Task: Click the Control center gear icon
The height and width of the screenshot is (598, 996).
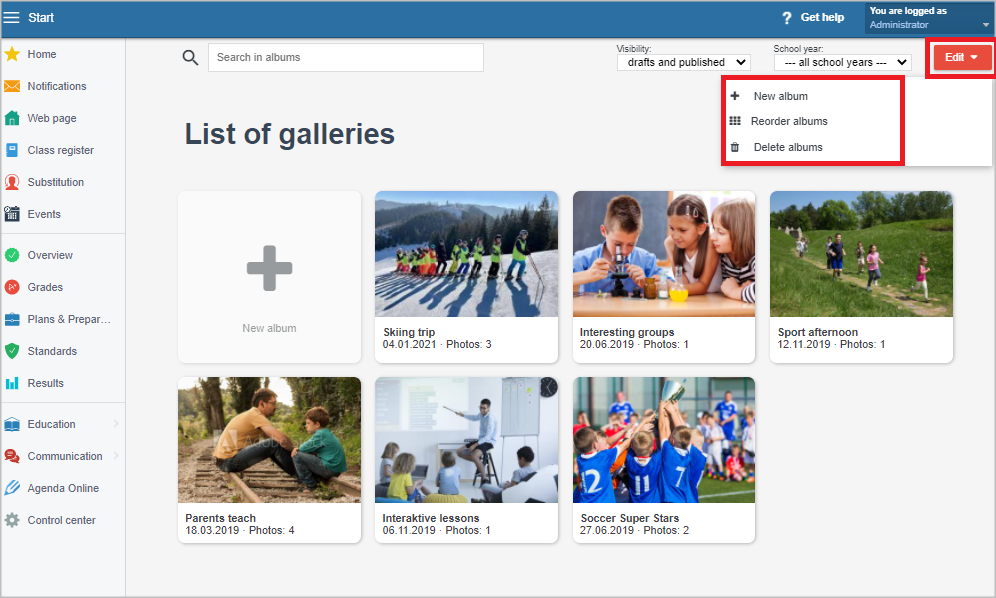Action: click(12, 520)
